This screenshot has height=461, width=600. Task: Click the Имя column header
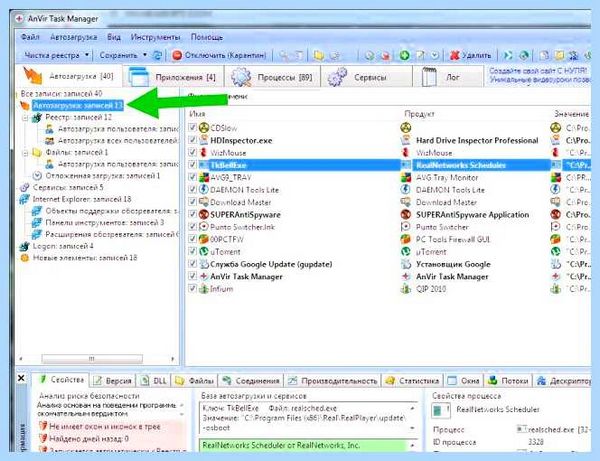click(197, 114)
